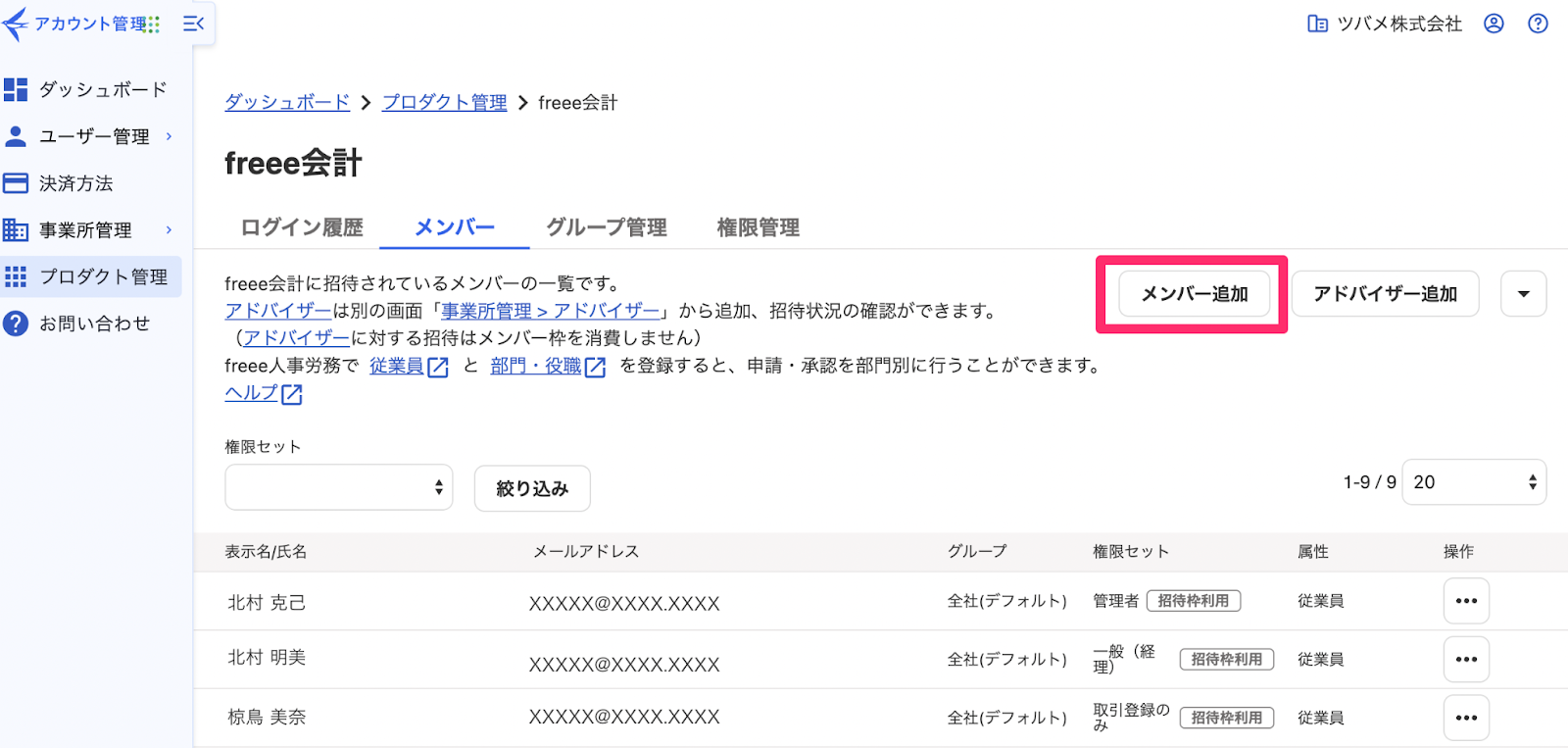Click the product management grid icon
Screen dimensions: 1568x748
click(16, 276)
